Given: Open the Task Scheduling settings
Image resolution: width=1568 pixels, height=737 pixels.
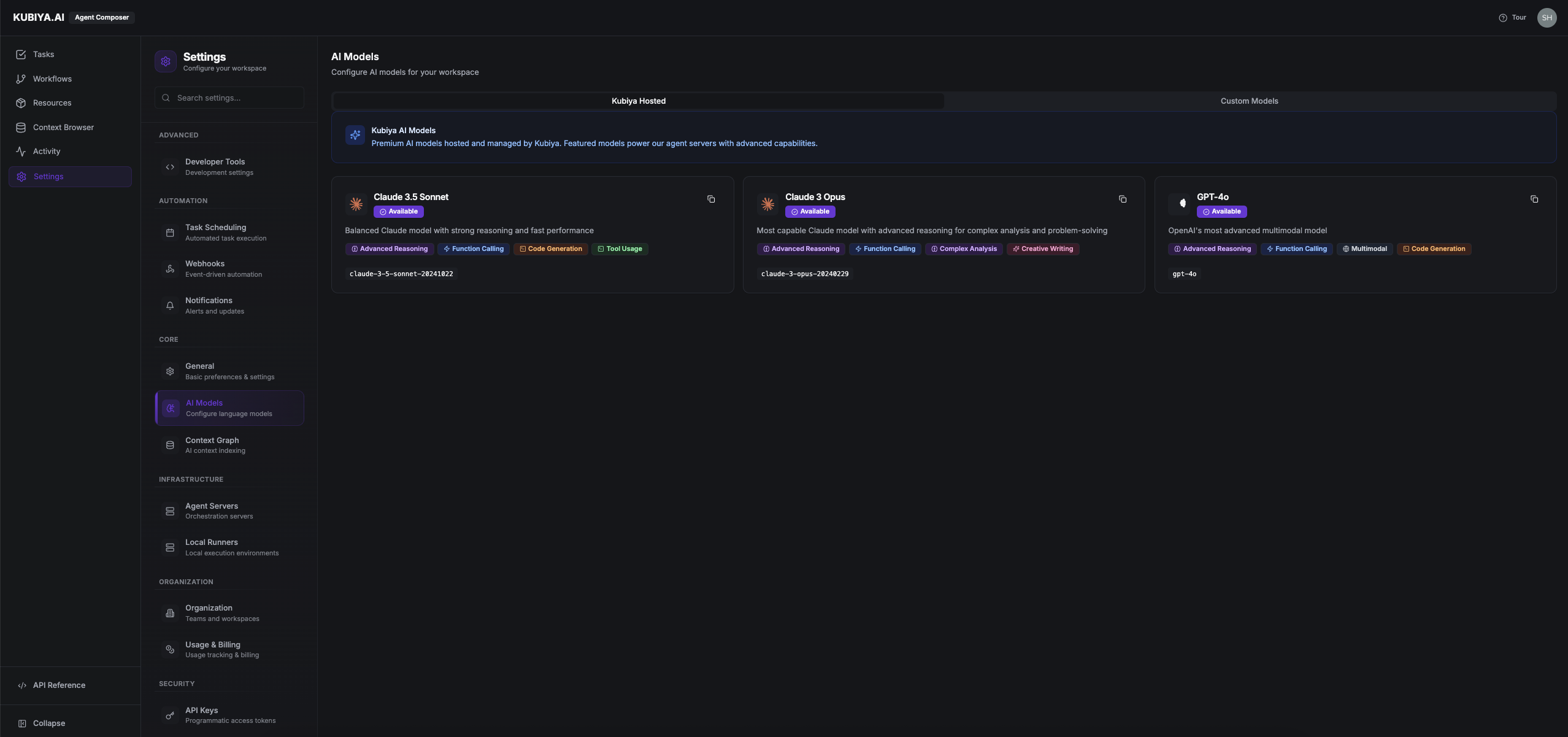Looking at the screenshot, I should point(229,233).
